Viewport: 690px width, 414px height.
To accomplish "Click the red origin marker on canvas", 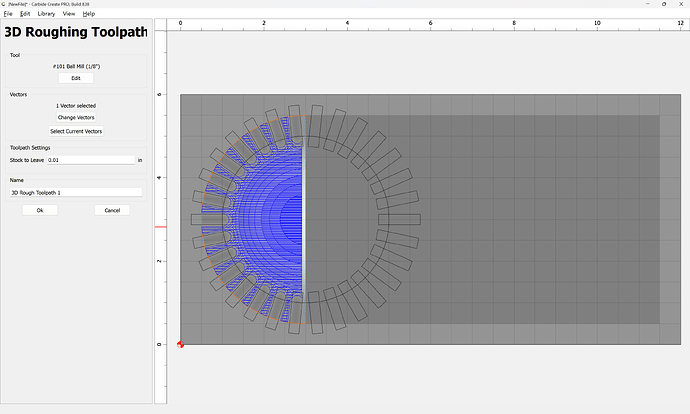I will click(x=181, y=345).
